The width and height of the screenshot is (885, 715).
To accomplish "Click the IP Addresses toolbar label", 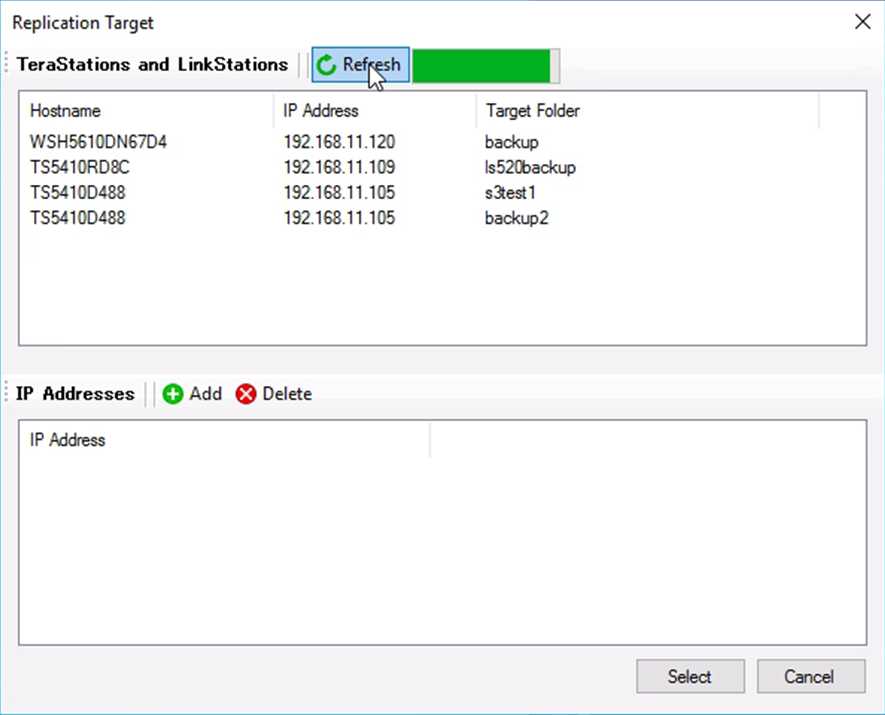I will [75, 394].
